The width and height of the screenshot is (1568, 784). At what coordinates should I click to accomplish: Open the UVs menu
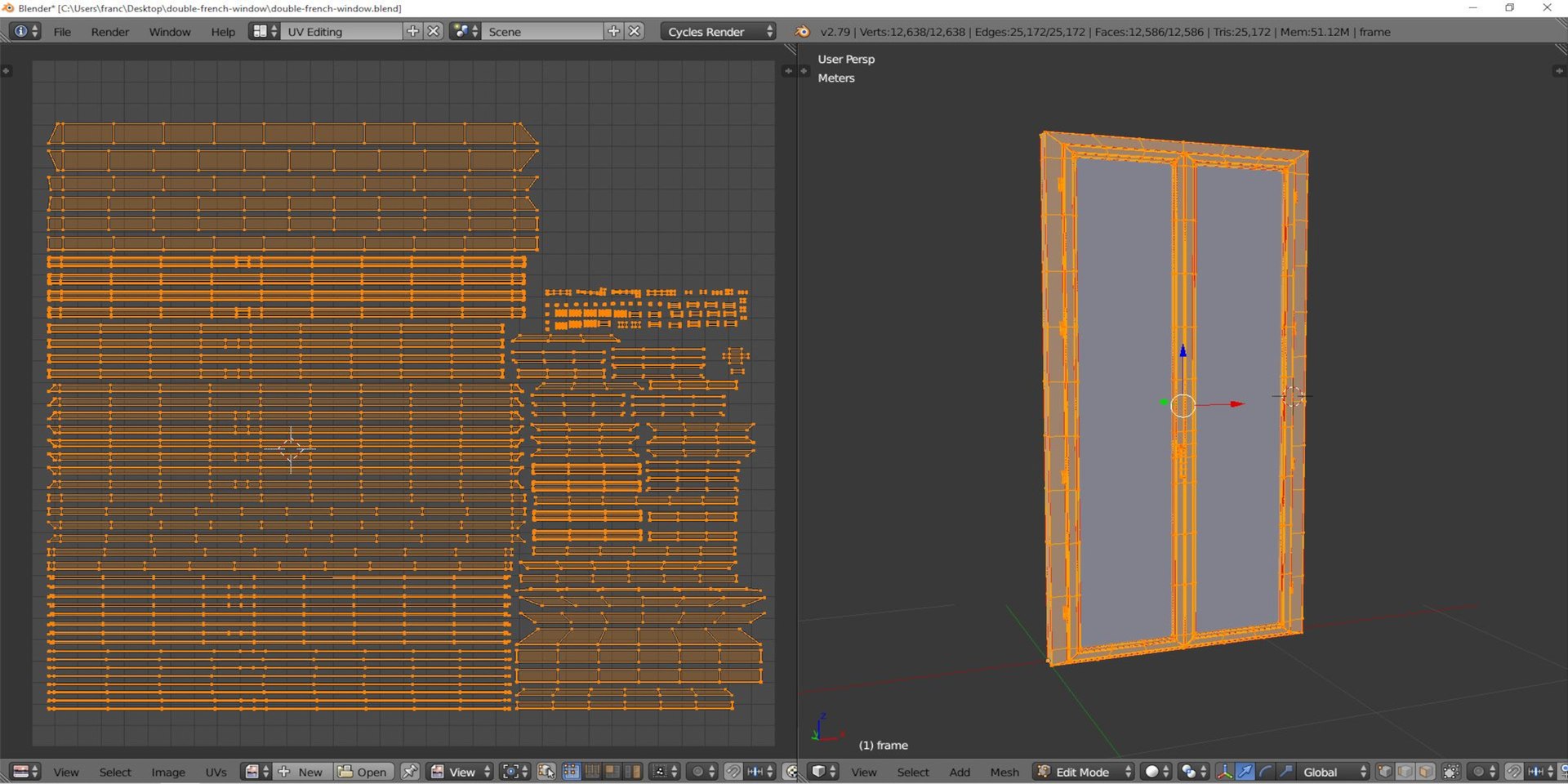point(216,772)
